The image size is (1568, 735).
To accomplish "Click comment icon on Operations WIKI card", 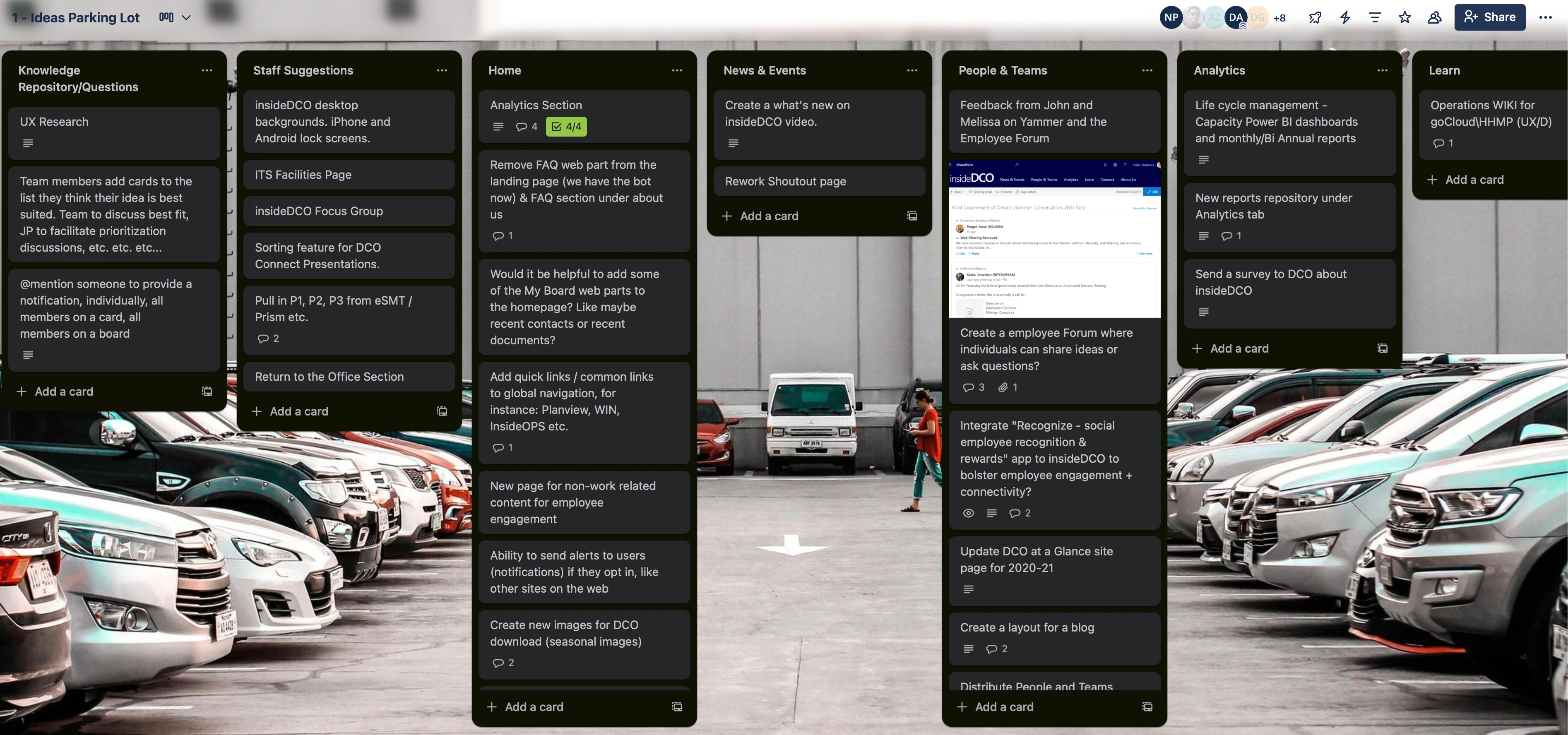I will pyautogui.click(x=1443, y=143).
